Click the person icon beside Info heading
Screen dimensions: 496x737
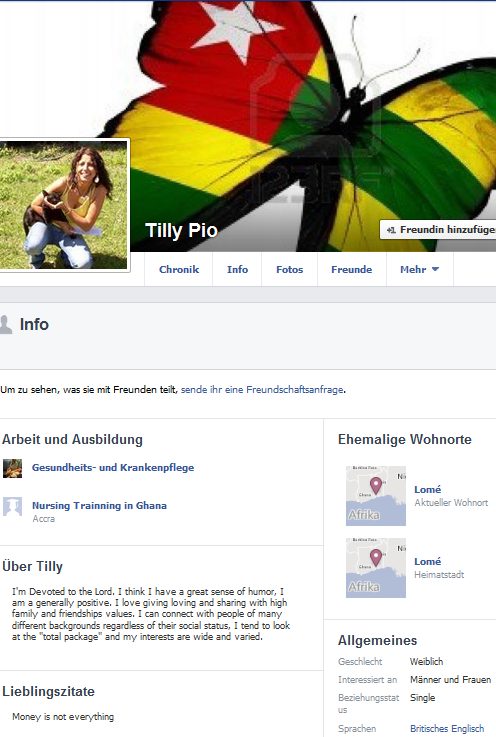point(6,324)
